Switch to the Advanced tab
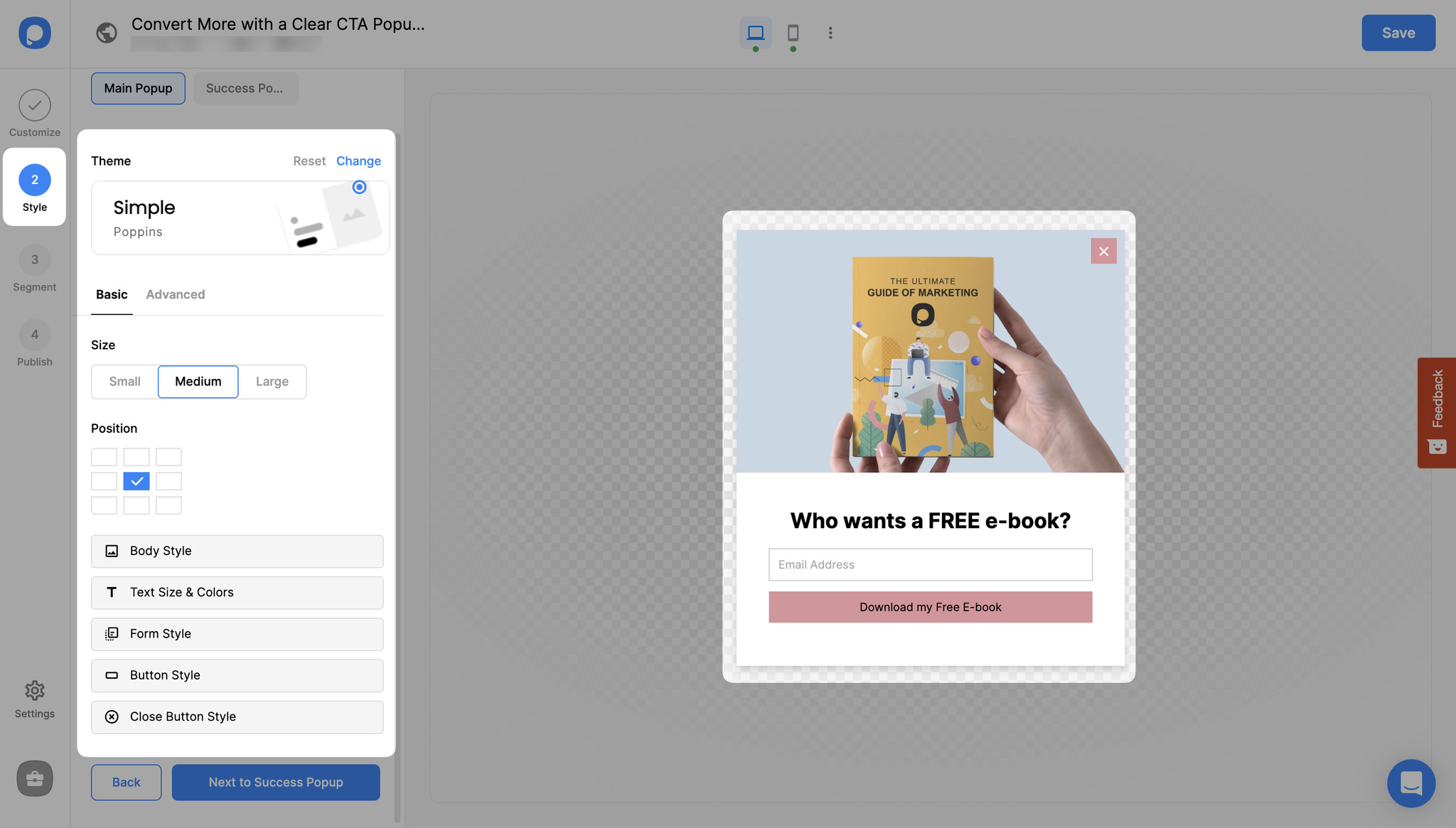Screen dimensions: 1456x828 [175, 294]
